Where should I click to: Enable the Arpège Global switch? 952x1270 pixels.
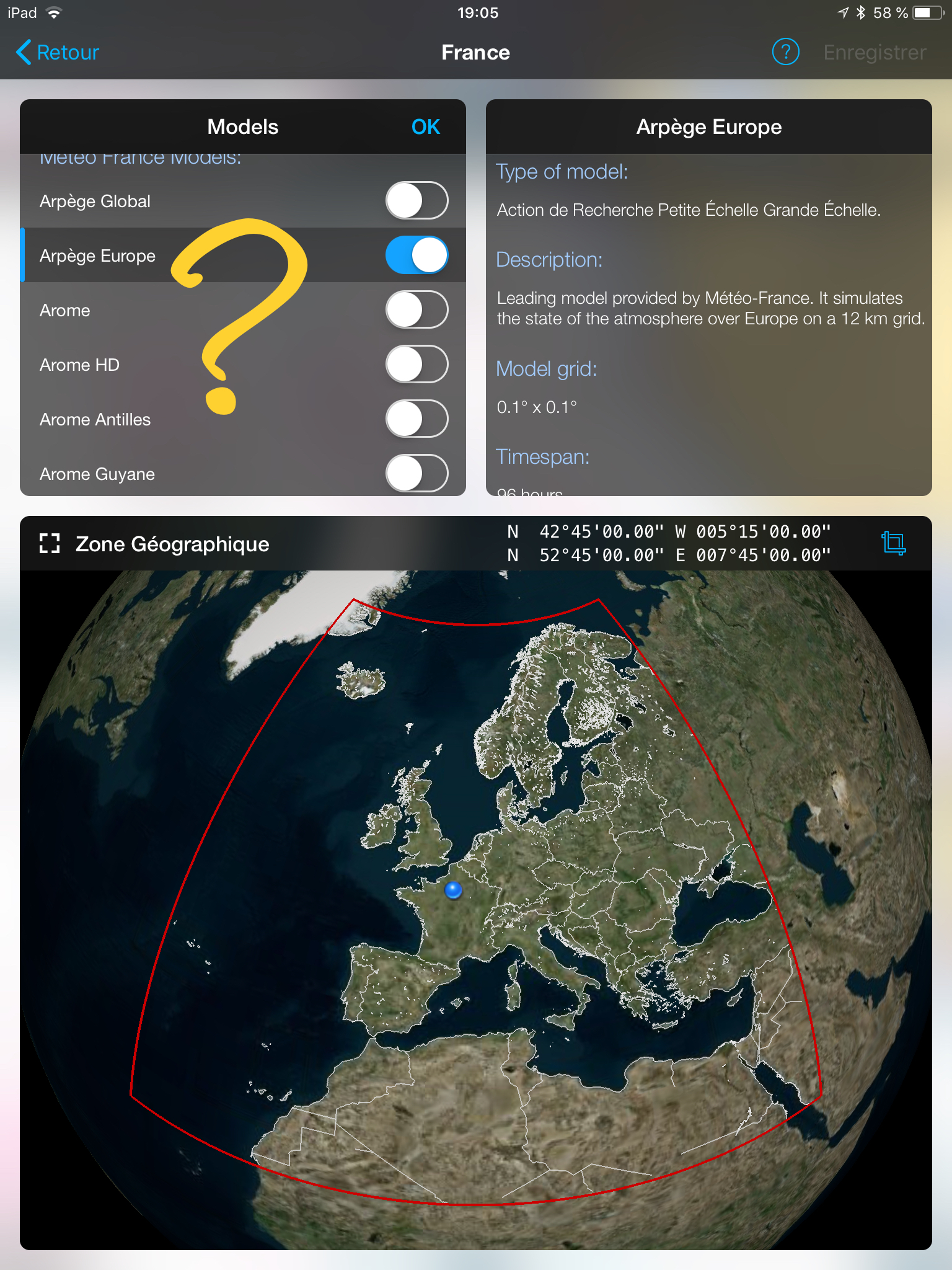pos(416,200)
